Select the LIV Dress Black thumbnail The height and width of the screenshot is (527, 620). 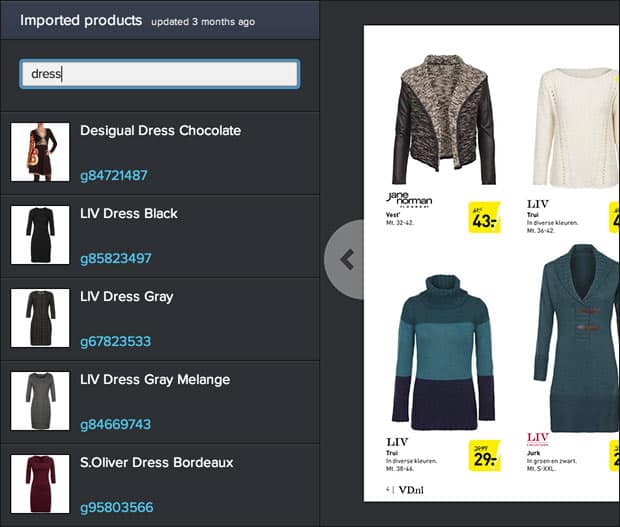tap(40, 235)
